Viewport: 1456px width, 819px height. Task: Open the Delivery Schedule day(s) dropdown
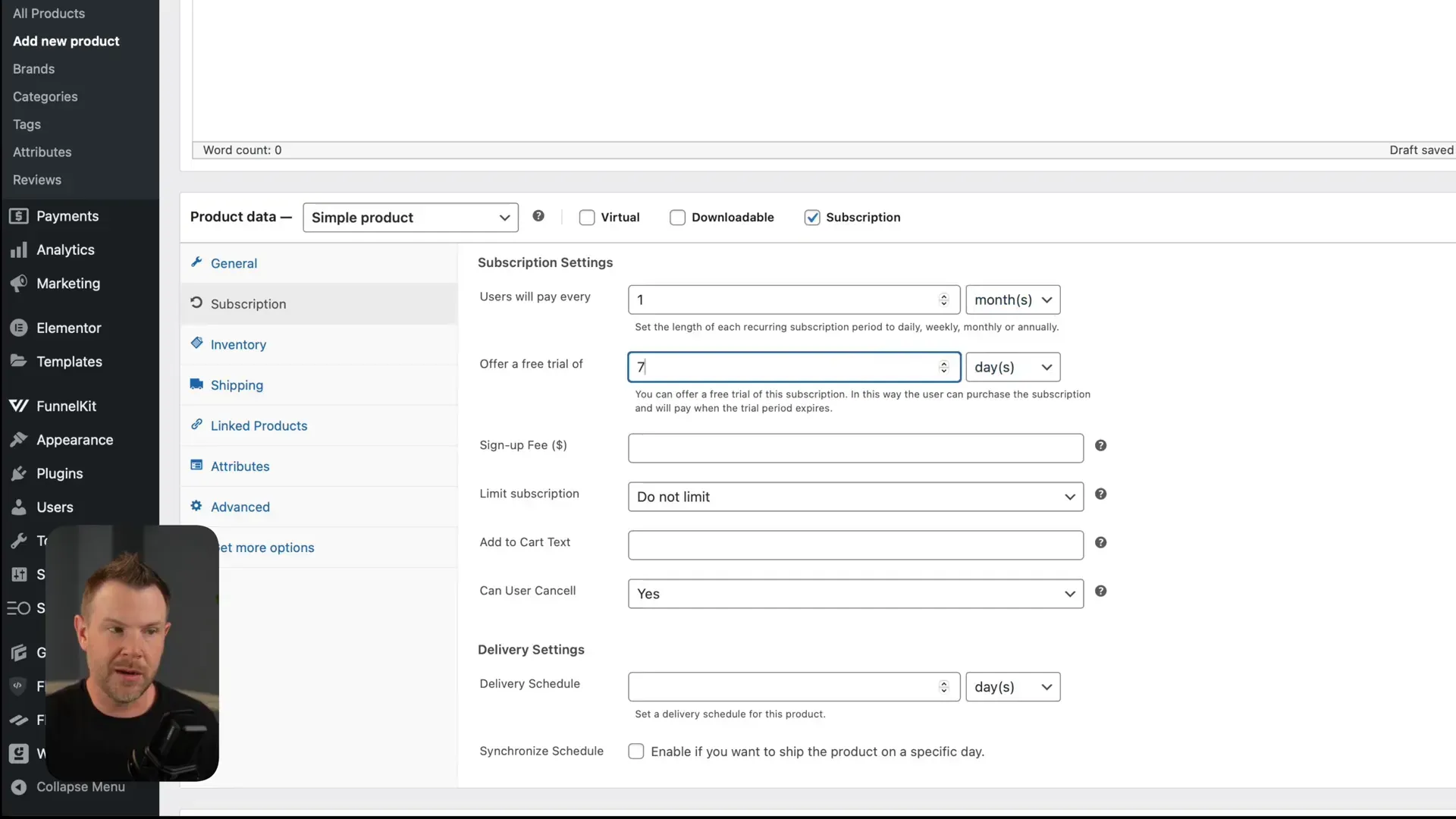(1013, 687)
